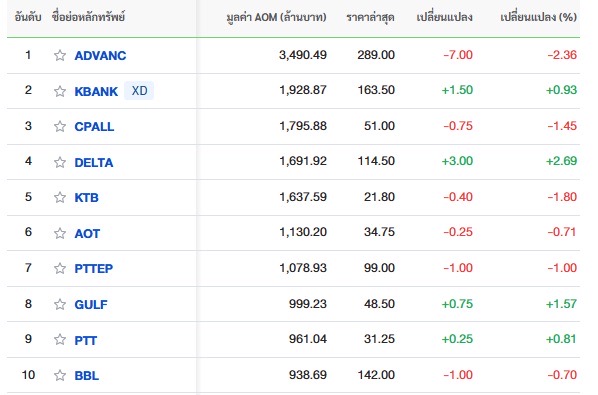Click the star icon beside AOT
This screenshot has height=395, width=598.
60,233
